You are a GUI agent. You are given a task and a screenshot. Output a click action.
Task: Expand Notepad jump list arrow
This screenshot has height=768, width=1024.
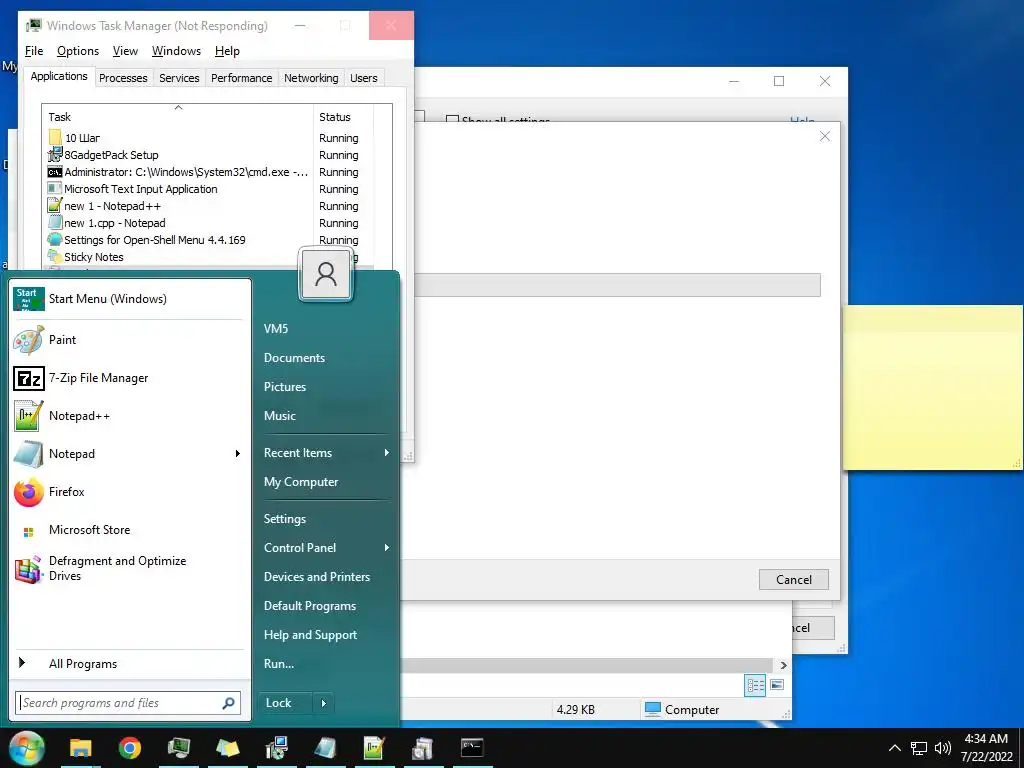pos(238,453)
